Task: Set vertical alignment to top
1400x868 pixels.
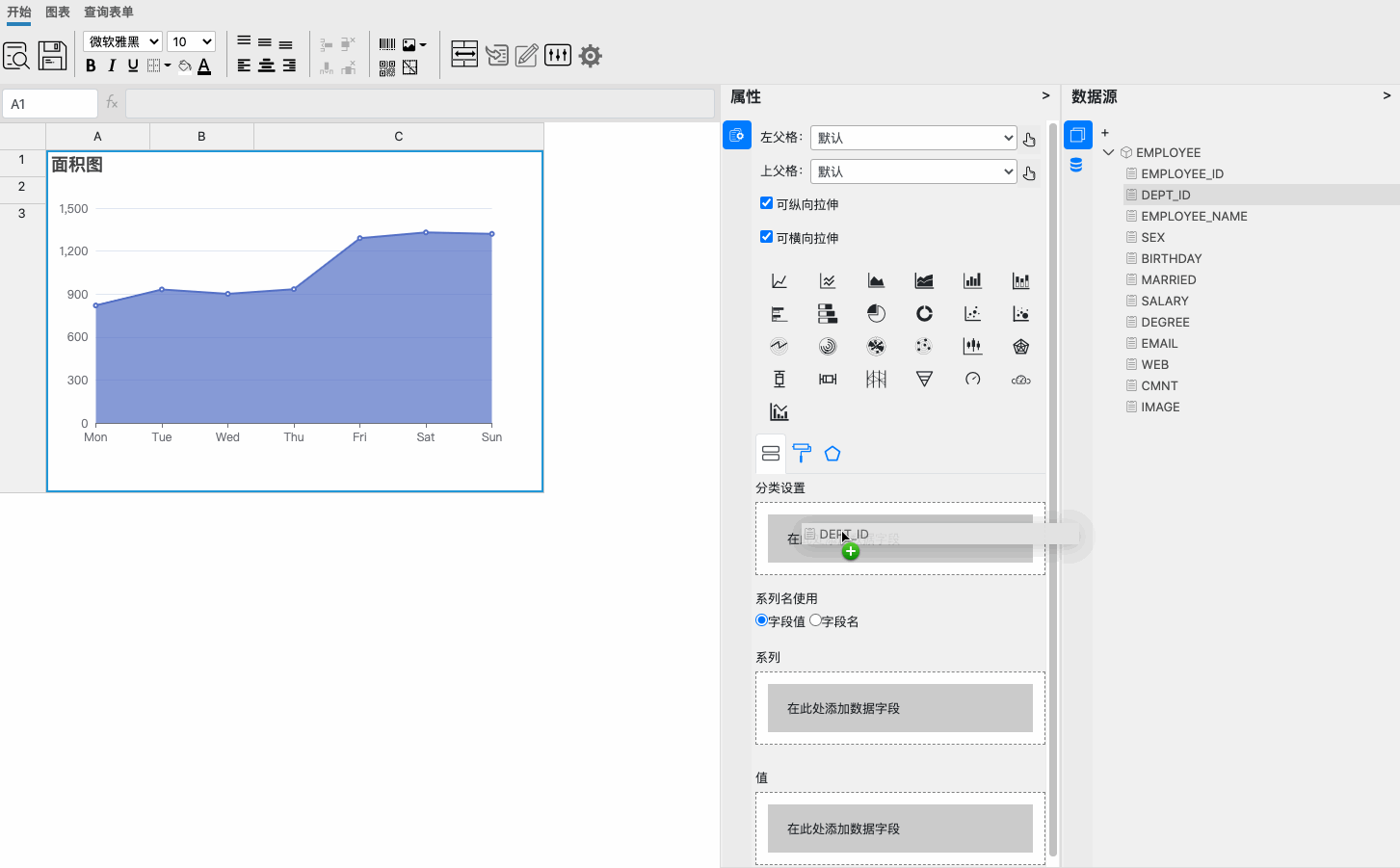Action: tap(244, 41)
